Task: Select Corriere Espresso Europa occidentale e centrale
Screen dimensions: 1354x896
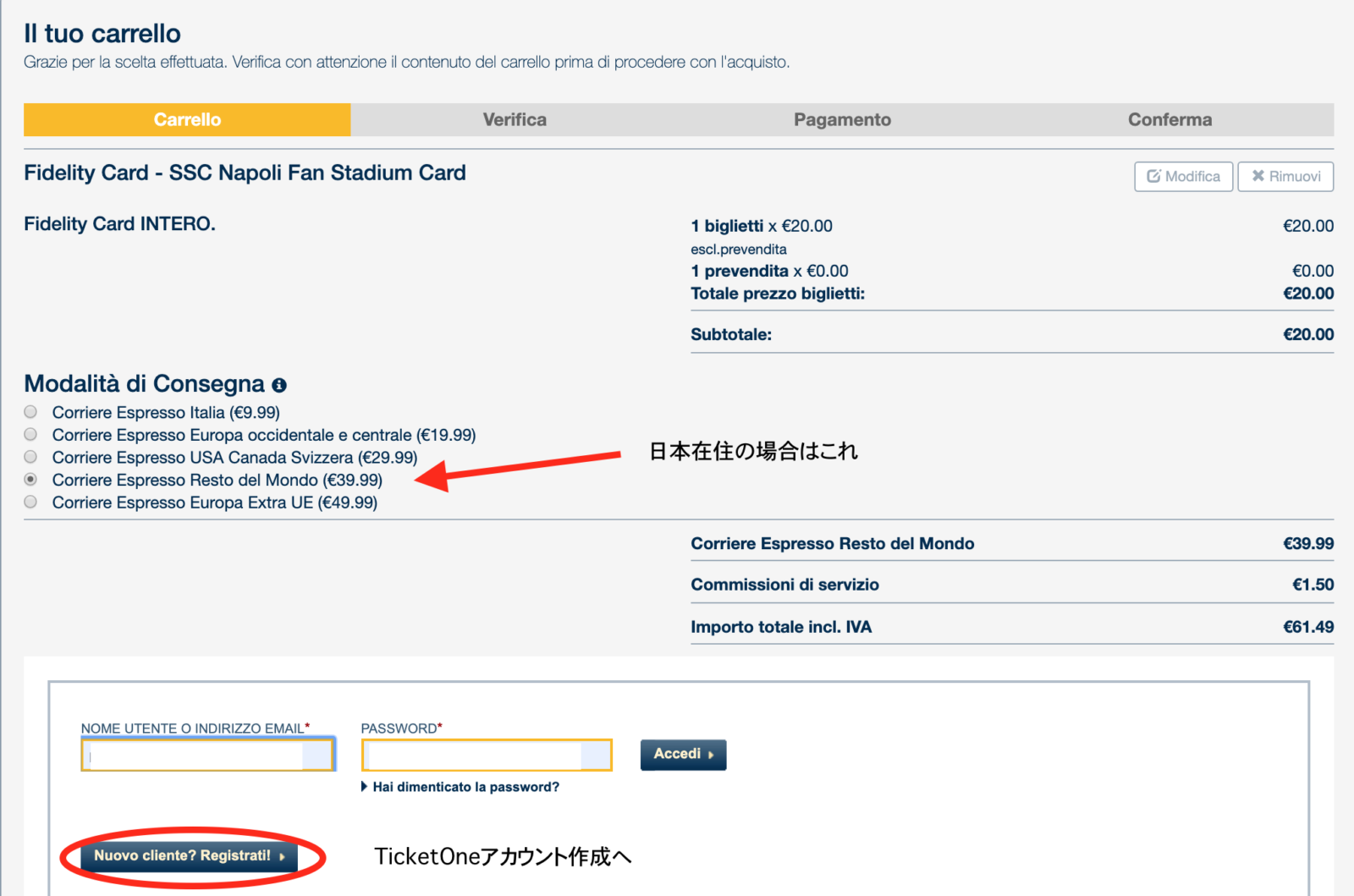Action: coord(30,435)
